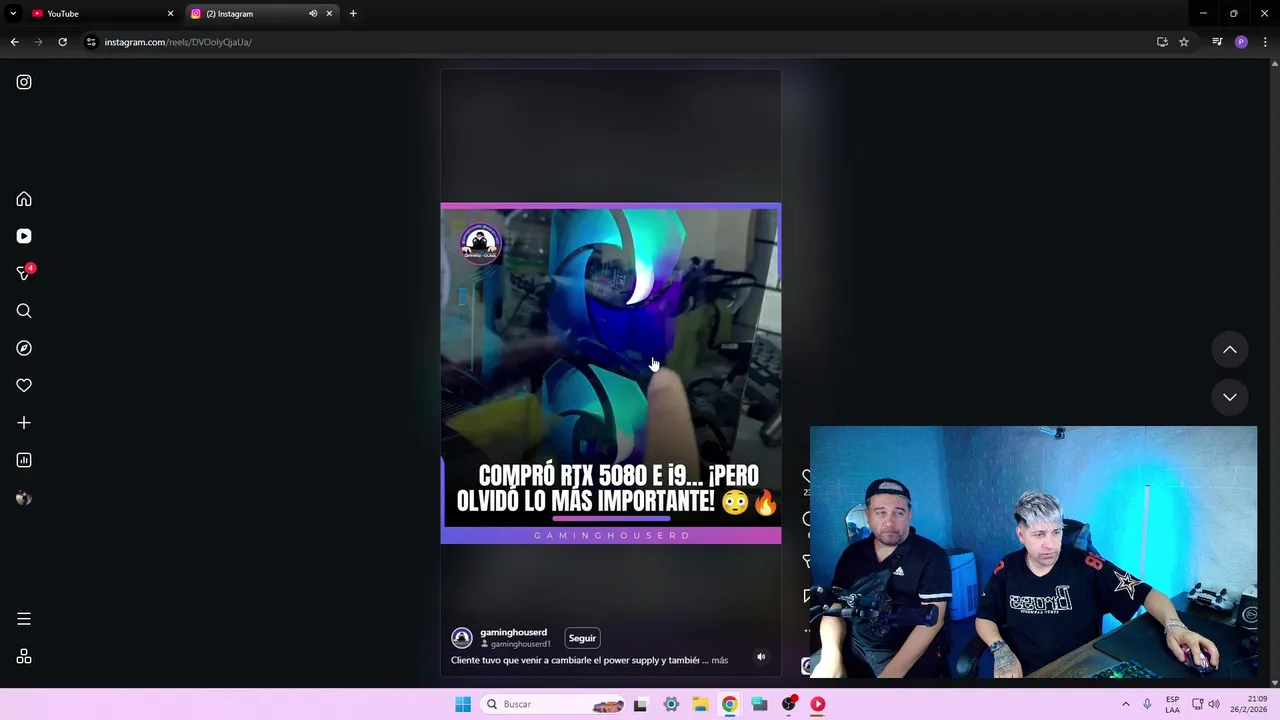
Task: Open File Explorer from the taskbar
Action: [700, 704]
